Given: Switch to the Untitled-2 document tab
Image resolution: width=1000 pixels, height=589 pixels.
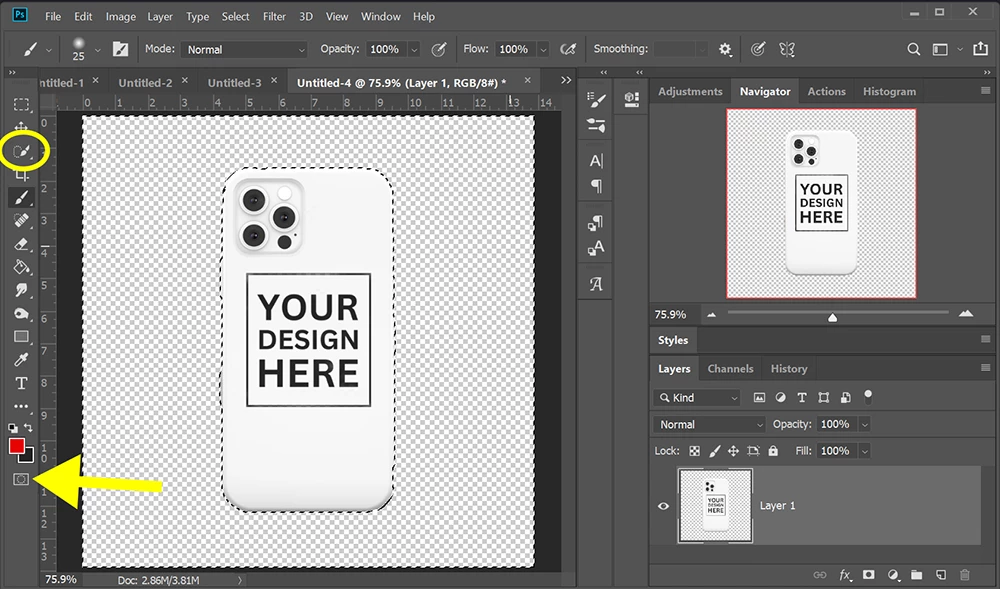Looking at the screenshot, I should point(145,83).
